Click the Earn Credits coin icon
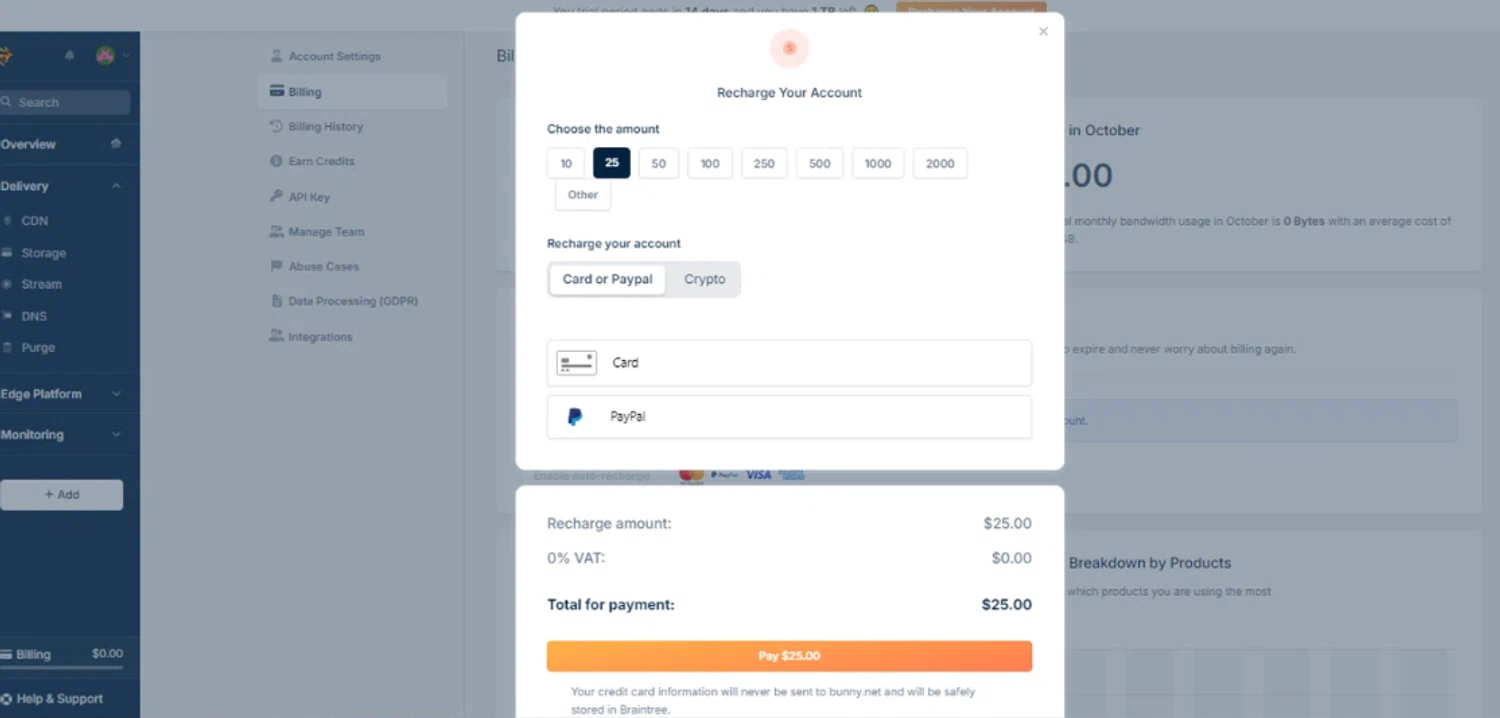 click(277, 161)
